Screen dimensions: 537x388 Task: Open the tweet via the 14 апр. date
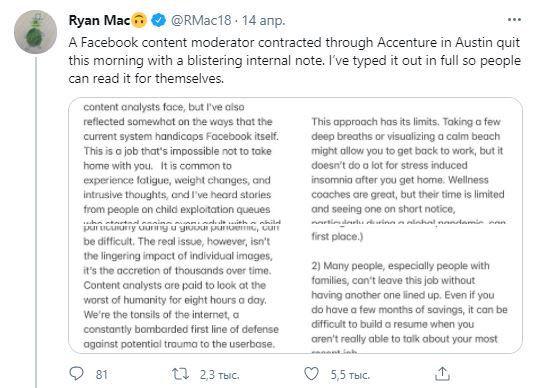click(263, 21)
